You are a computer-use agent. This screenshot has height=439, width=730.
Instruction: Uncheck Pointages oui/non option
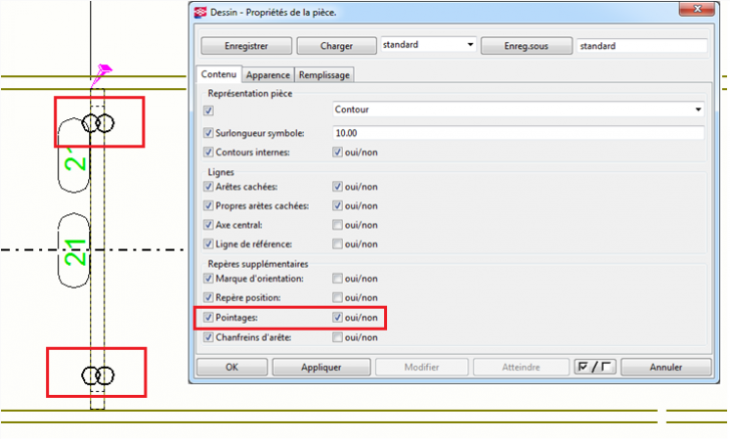pos(338,317)
